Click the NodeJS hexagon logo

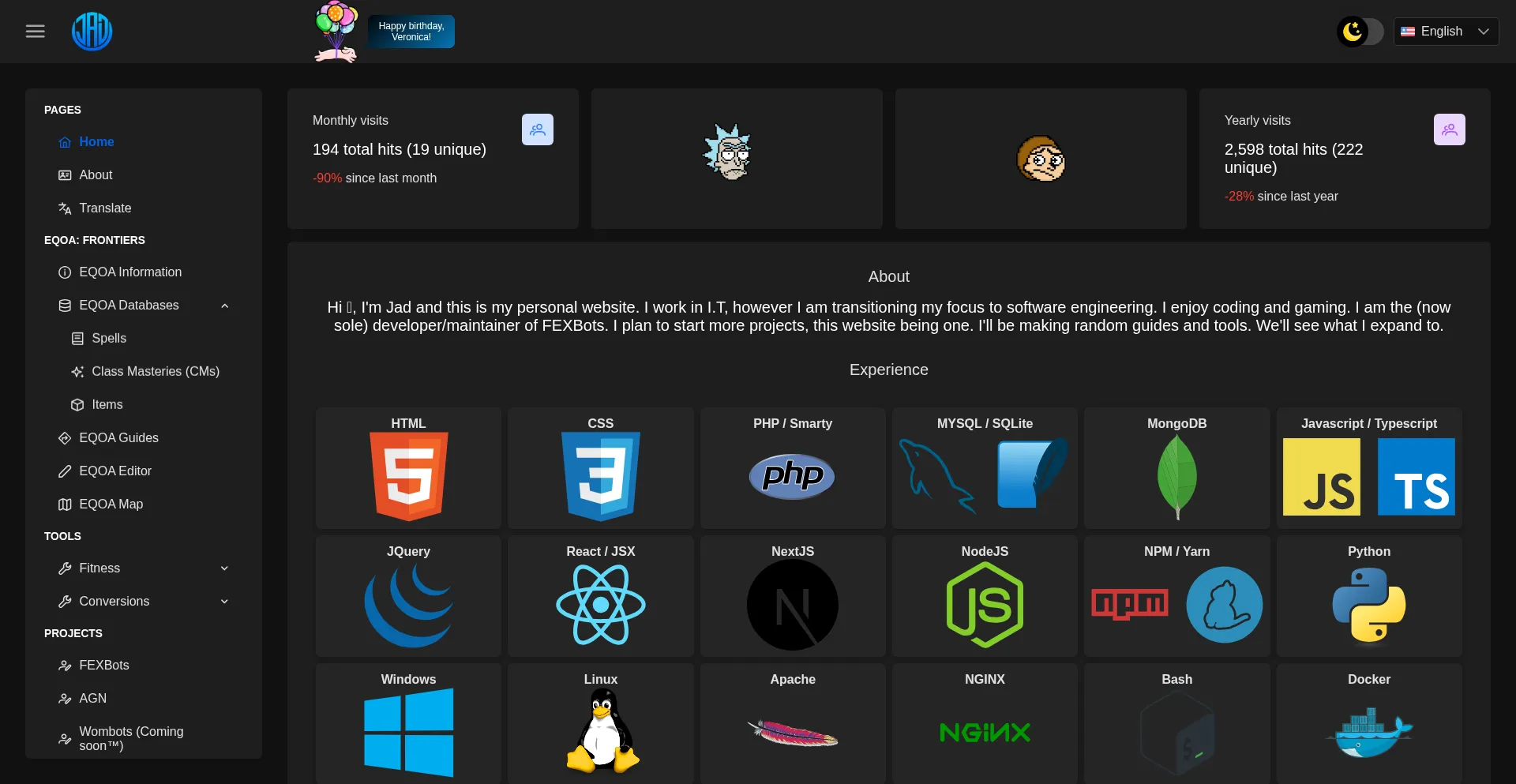tap(985, 605)
